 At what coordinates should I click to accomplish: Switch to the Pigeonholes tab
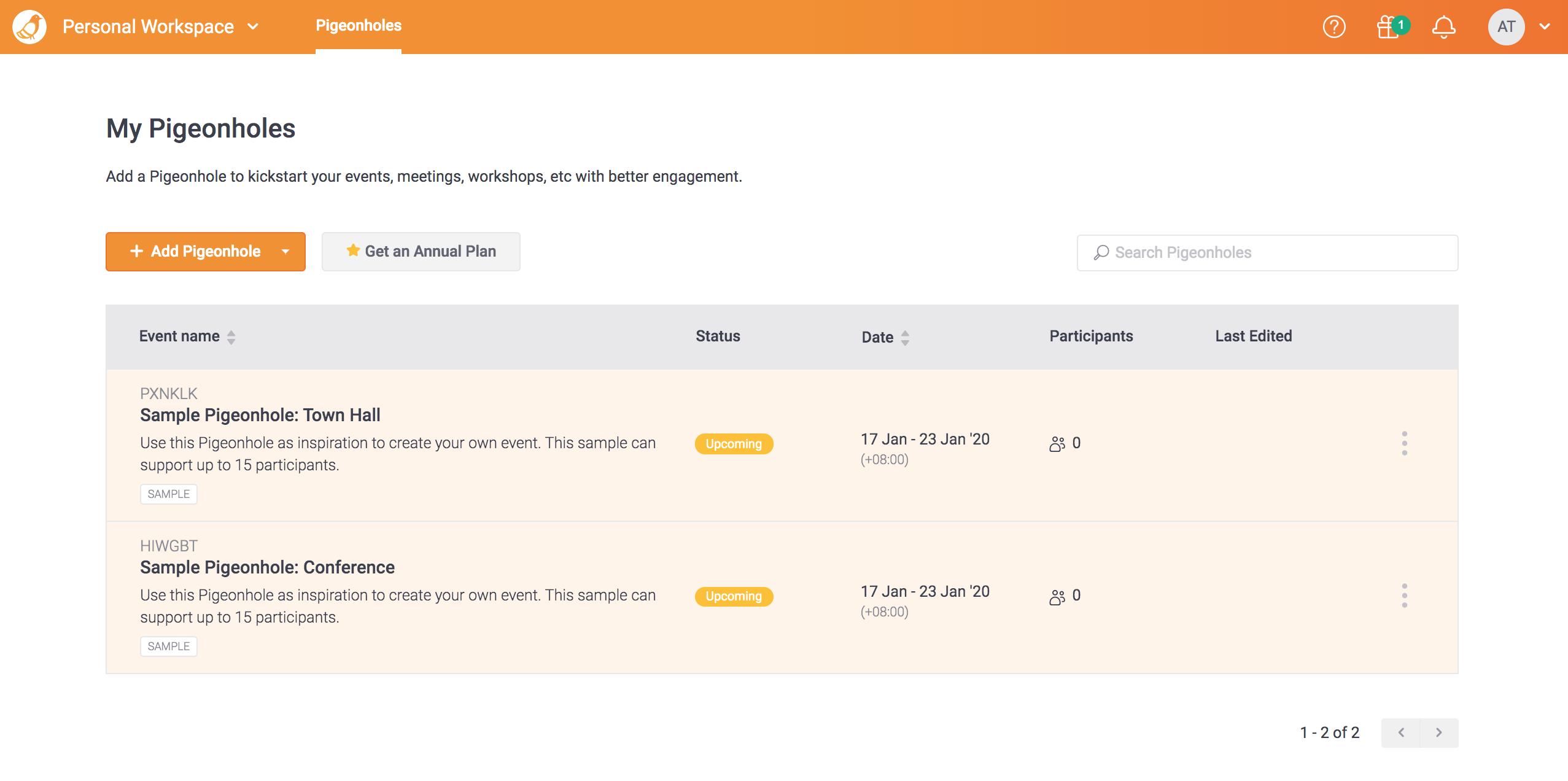359,26
